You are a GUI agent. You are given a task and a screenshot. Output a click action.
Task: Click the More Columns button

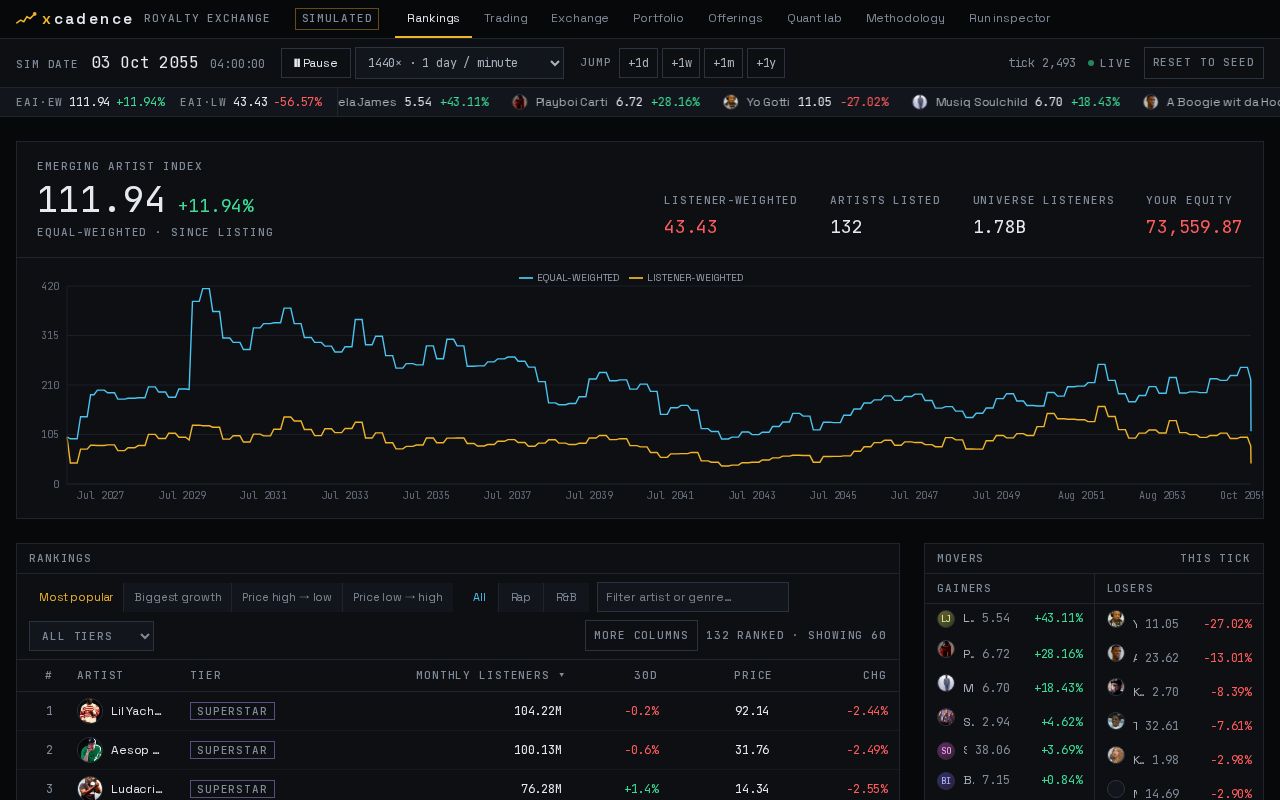point(641,636)
